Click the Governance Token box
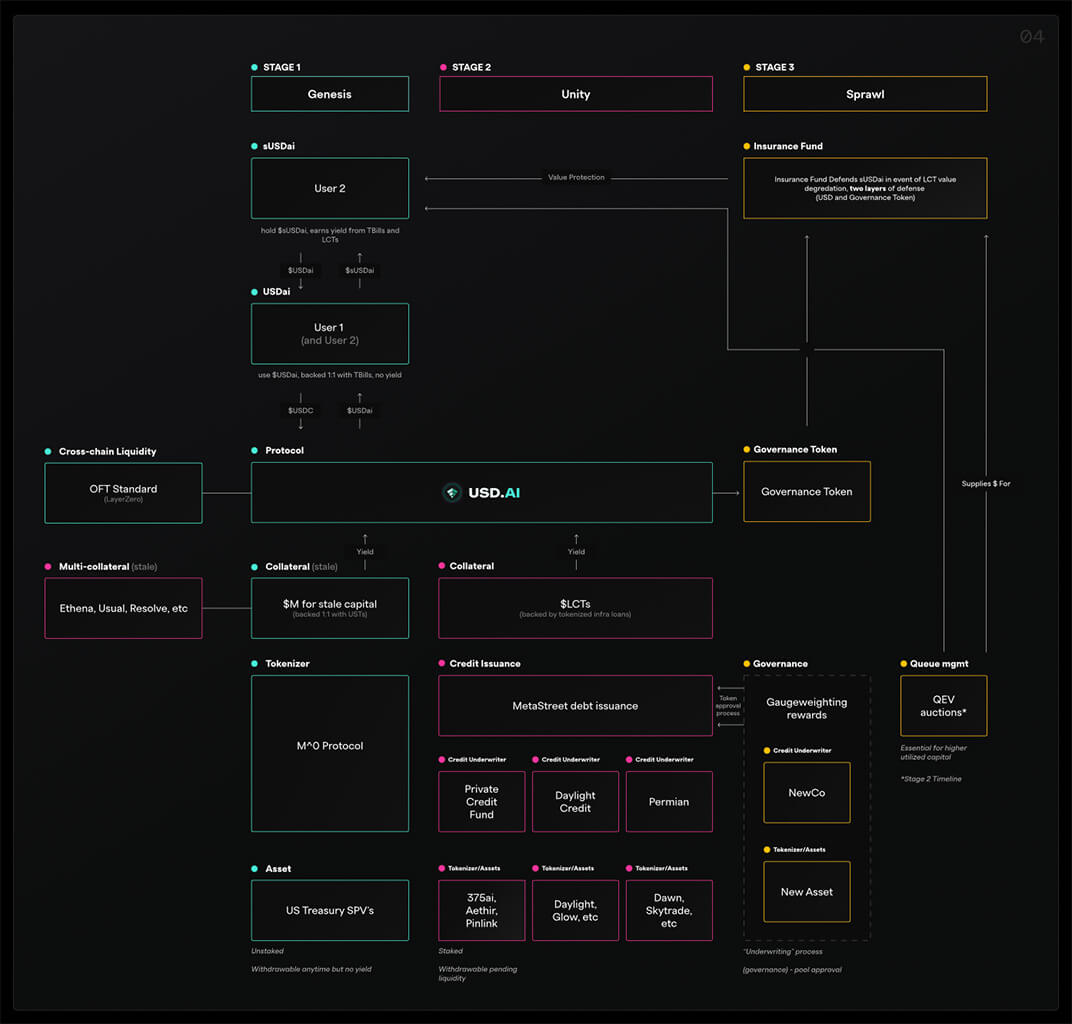 pyautogui.click(x=807, y=491)
